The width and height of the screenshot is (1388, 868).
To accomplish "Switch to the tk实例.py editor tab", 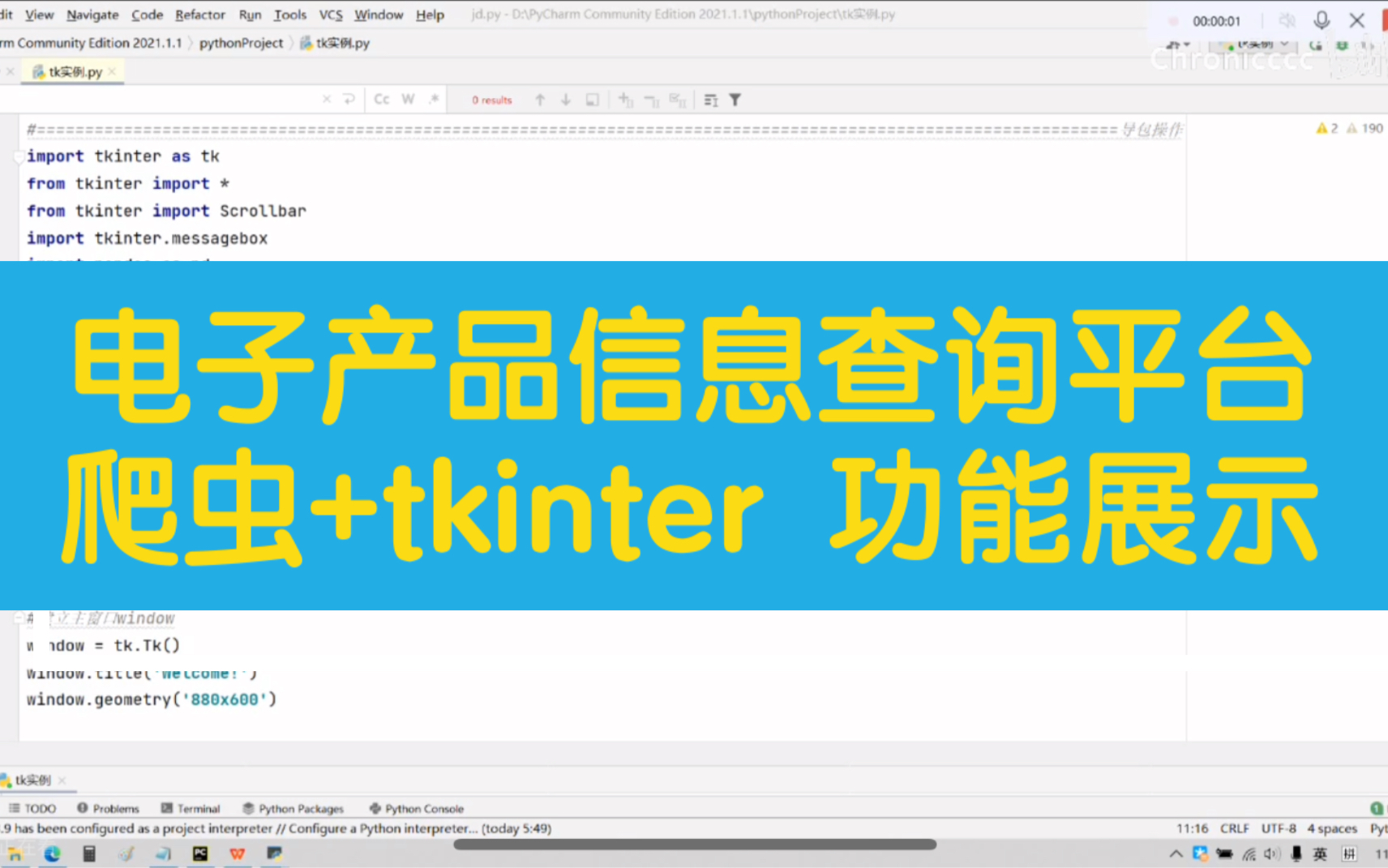I will (x=73, y=71).
